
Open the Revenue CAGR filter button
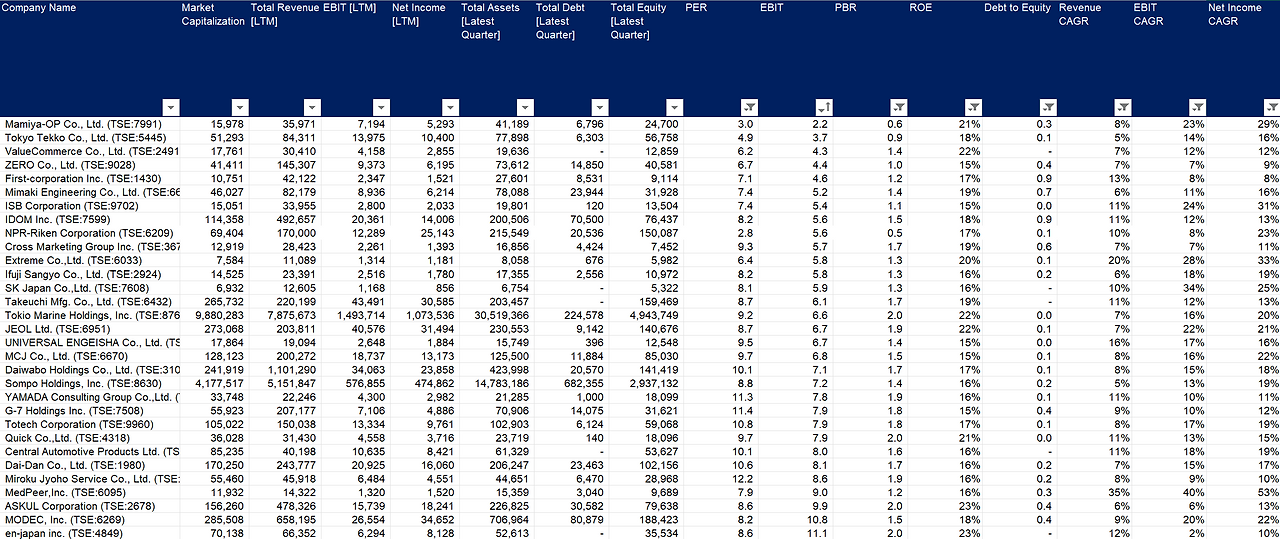pos(1122,107)
